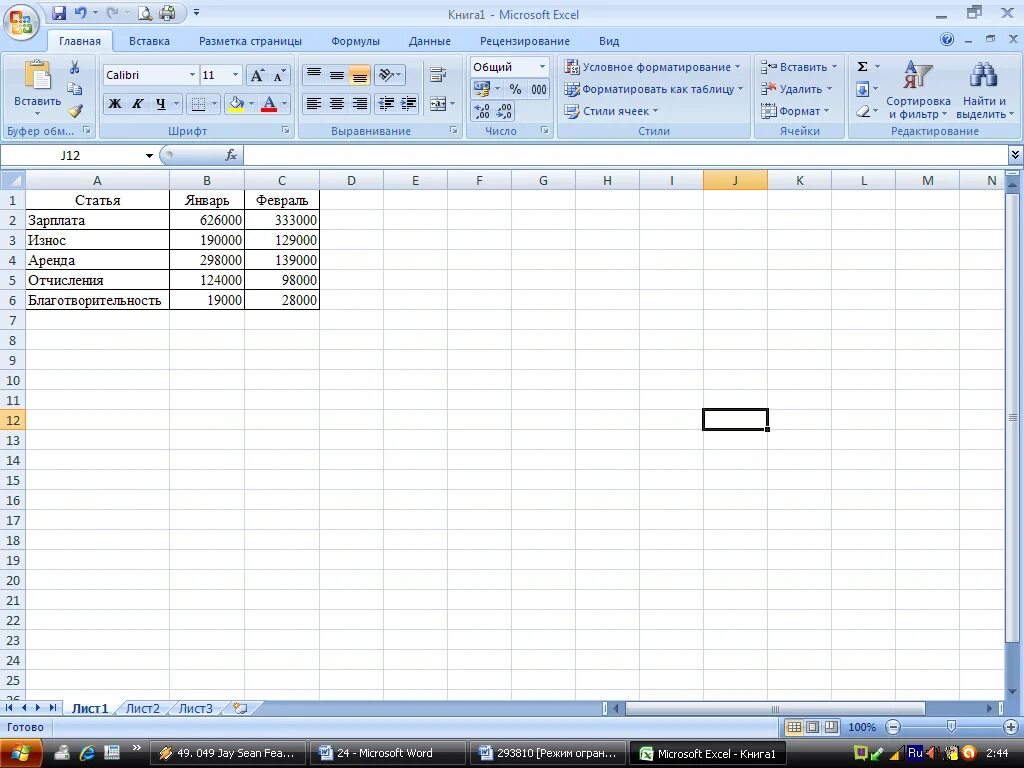This screenshot has height=768, width=1024.
Task: Open the Clear eraser icon
Action: coord(862,111)
